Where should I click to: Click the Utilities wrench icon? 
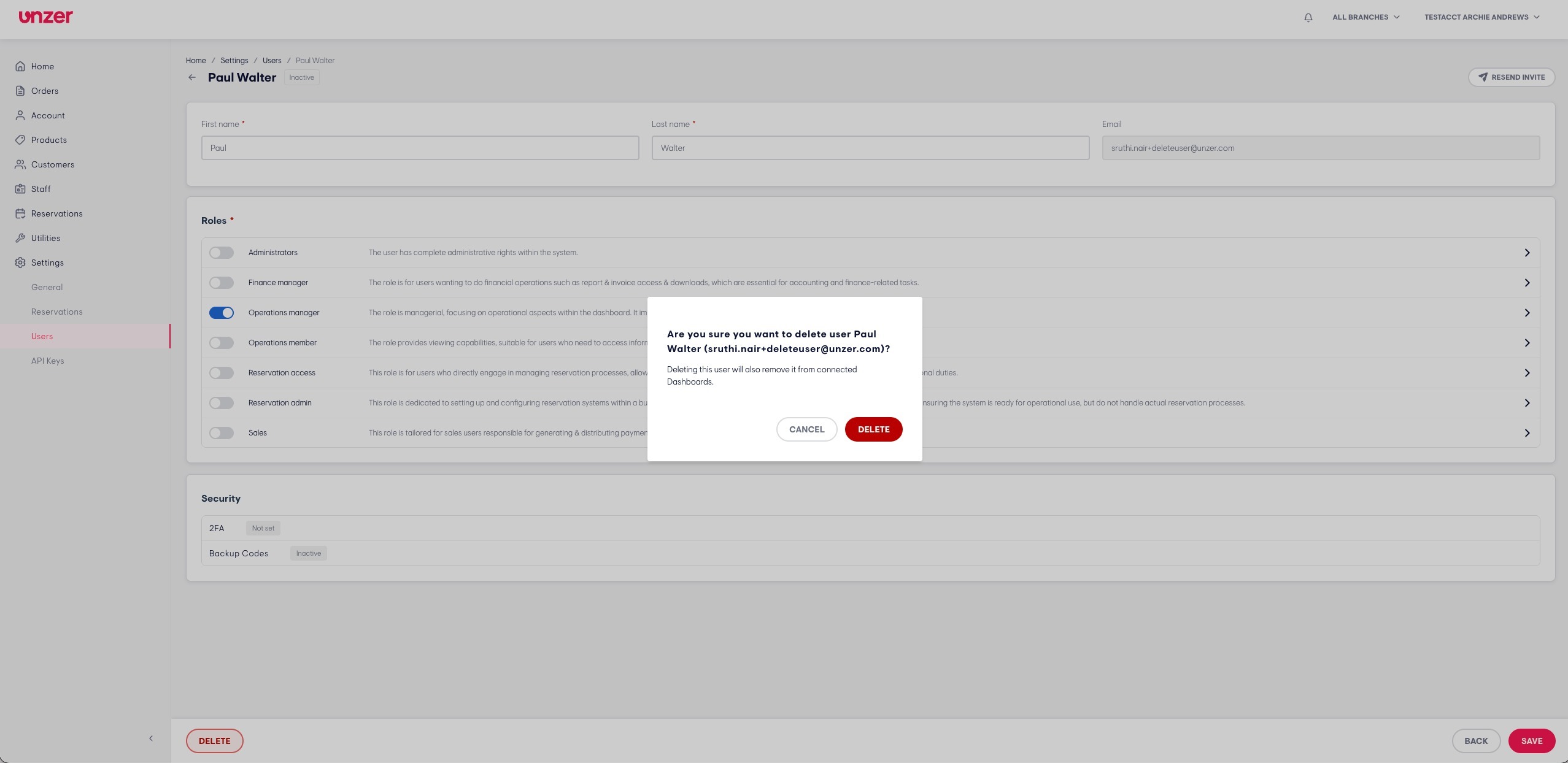pyautogui.click(x=20, y=238)
